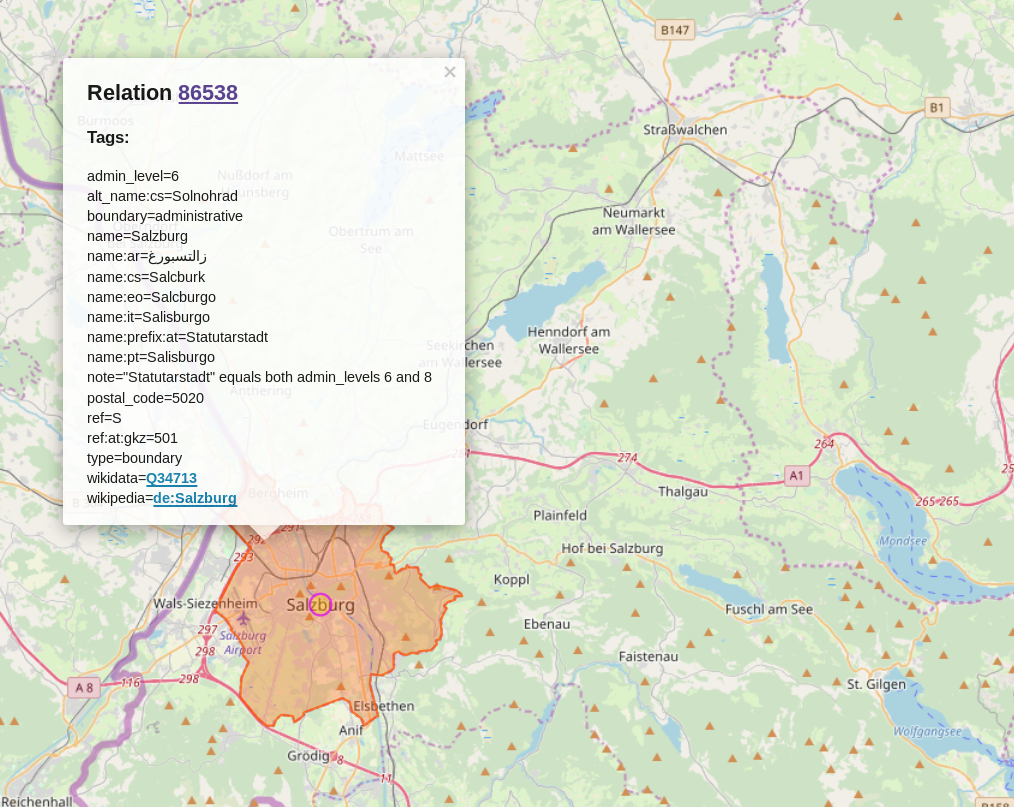The width and height of the screenshot is (1014, 807).
Task: Open the de:Salzburg wikipedia link
Action: tap(195, 498)
